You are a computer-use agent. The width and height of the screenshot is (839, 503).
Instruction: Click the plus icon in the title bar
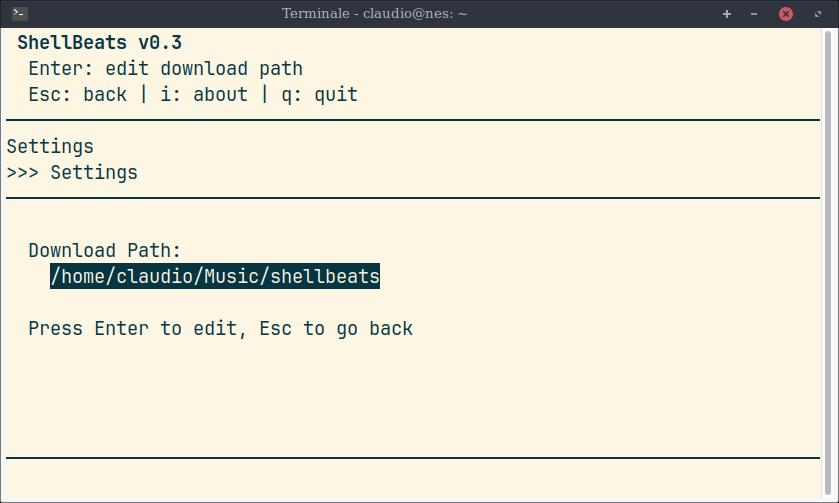point(727,14)
